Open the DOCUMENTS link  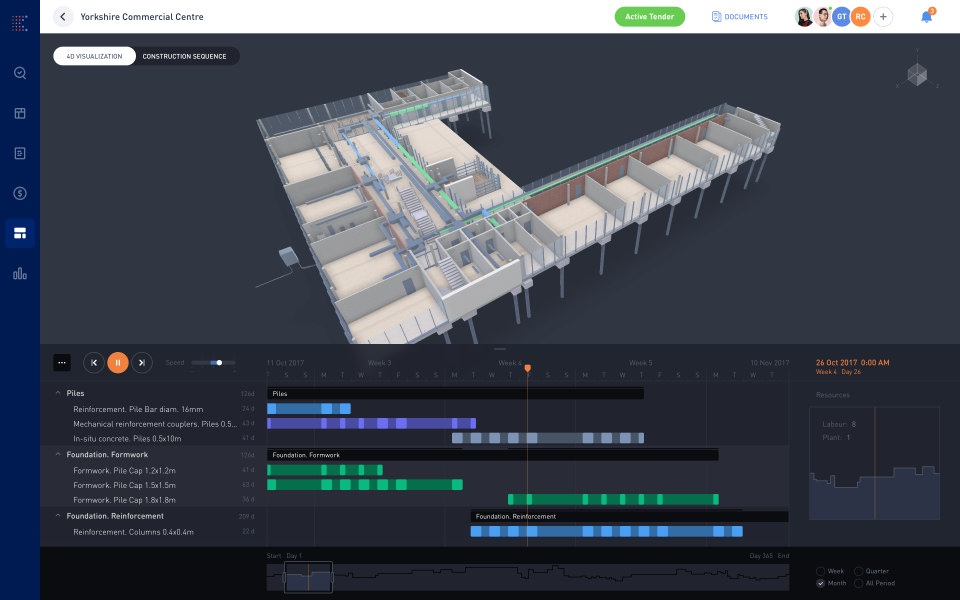pyautogui.click(x=739, y=17)
